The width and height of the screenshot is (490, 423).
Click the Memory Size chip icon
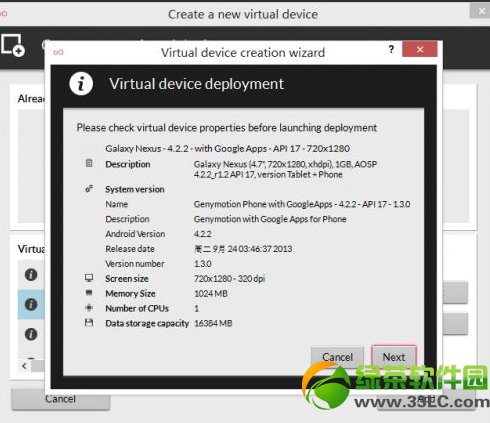(89, 293)
